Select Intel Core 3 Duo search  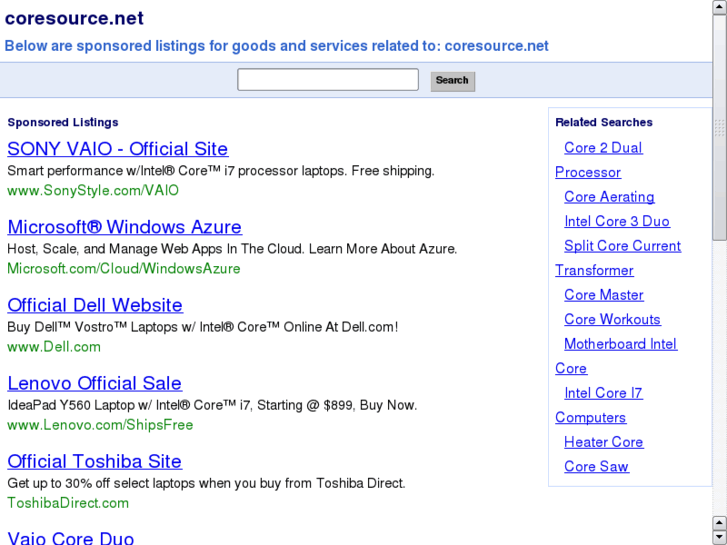(617, 221)
